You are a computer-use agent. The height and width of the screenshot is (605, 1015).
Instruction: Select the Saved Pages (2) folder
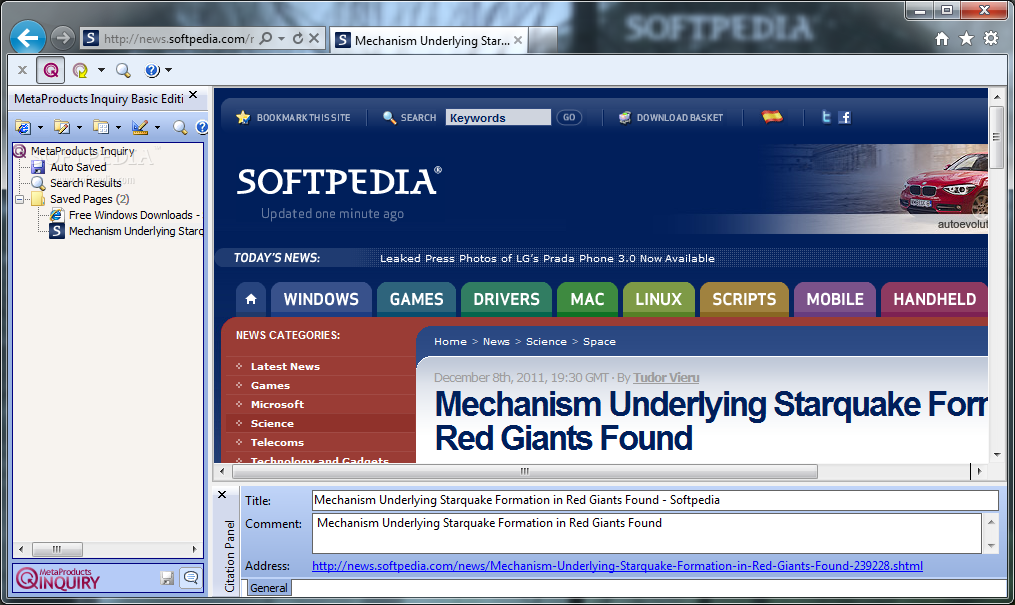[x=89, y=199]
